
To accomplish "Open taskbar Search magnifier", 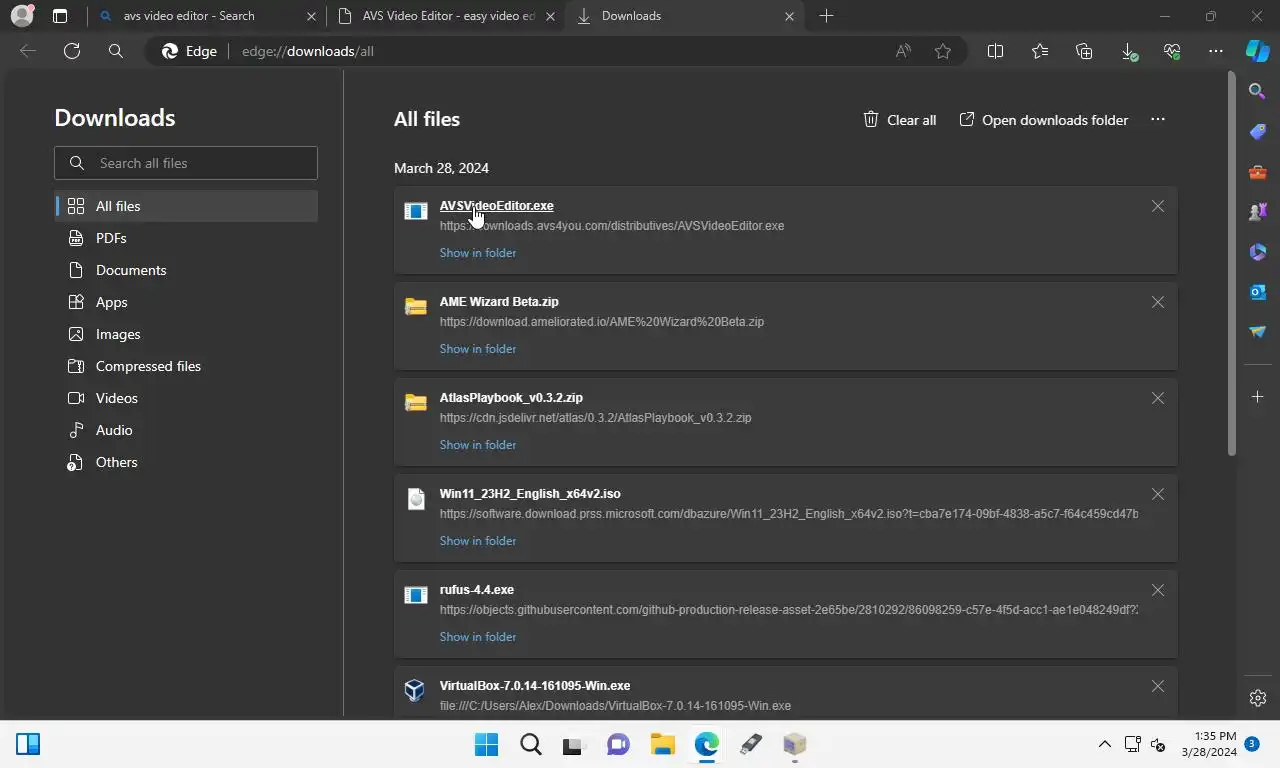I will click(x=530, y=744).
